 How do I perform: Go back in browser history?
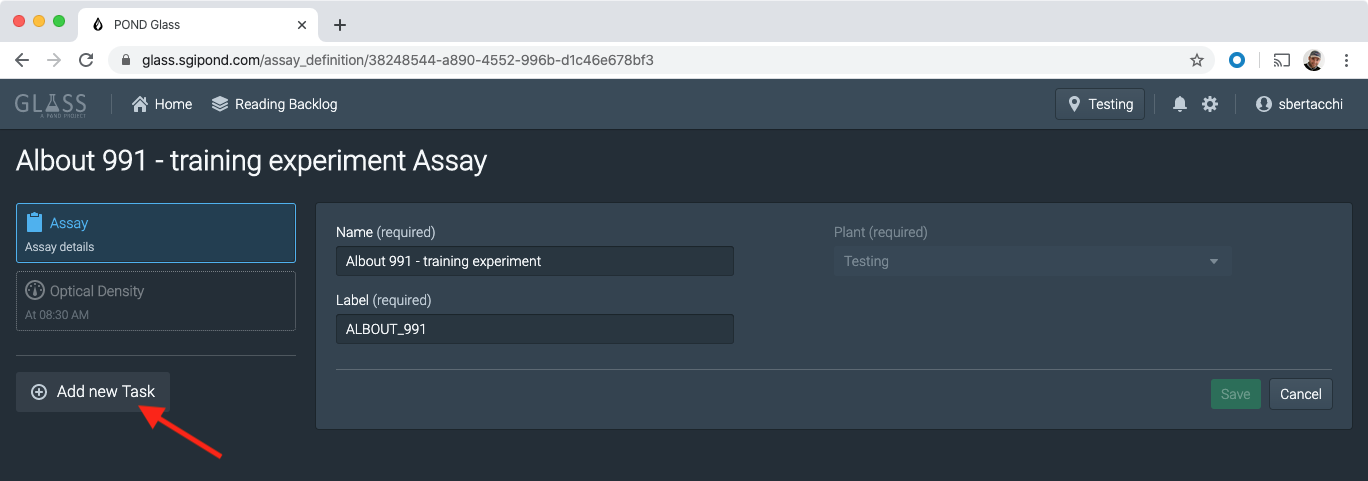click(22, 60)
